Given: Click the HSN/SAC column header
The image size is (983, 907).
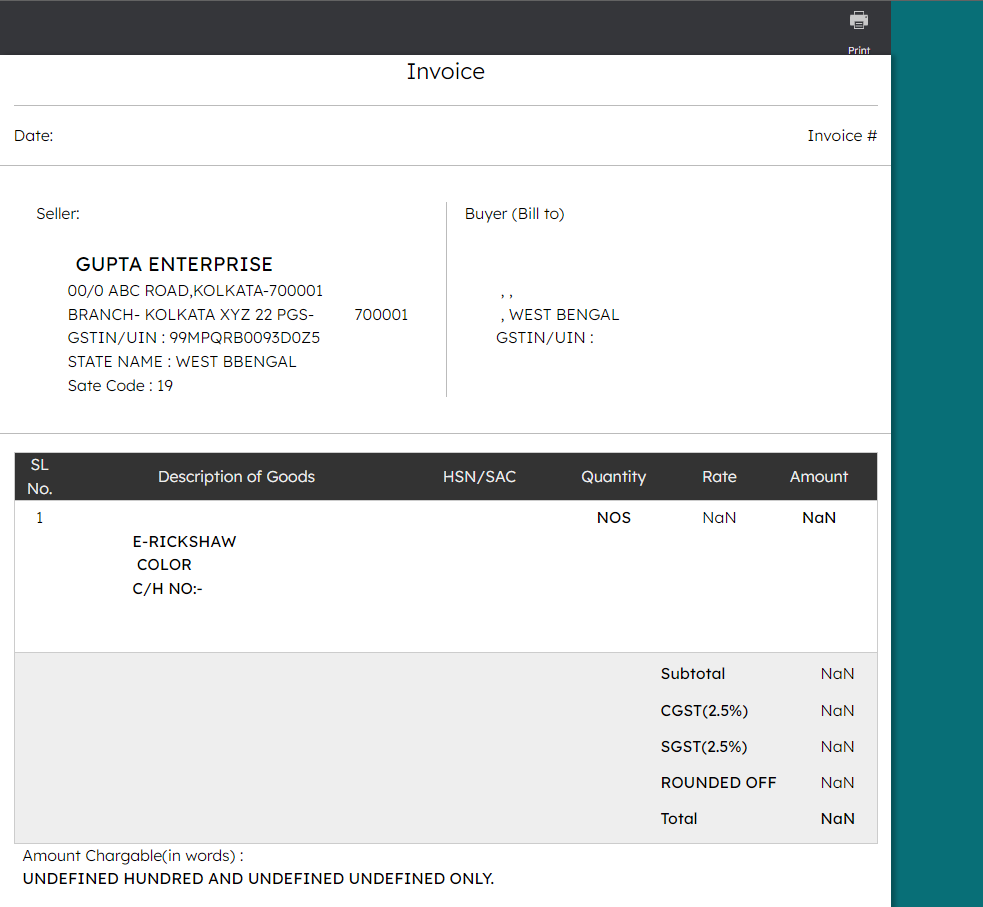Looking at the screenshot, I should pos(479,477).
